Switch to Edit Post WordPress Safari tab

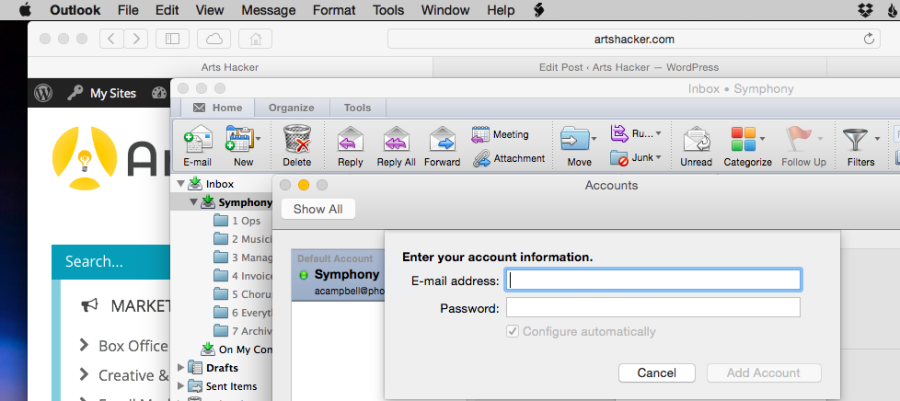click(629, 67)
